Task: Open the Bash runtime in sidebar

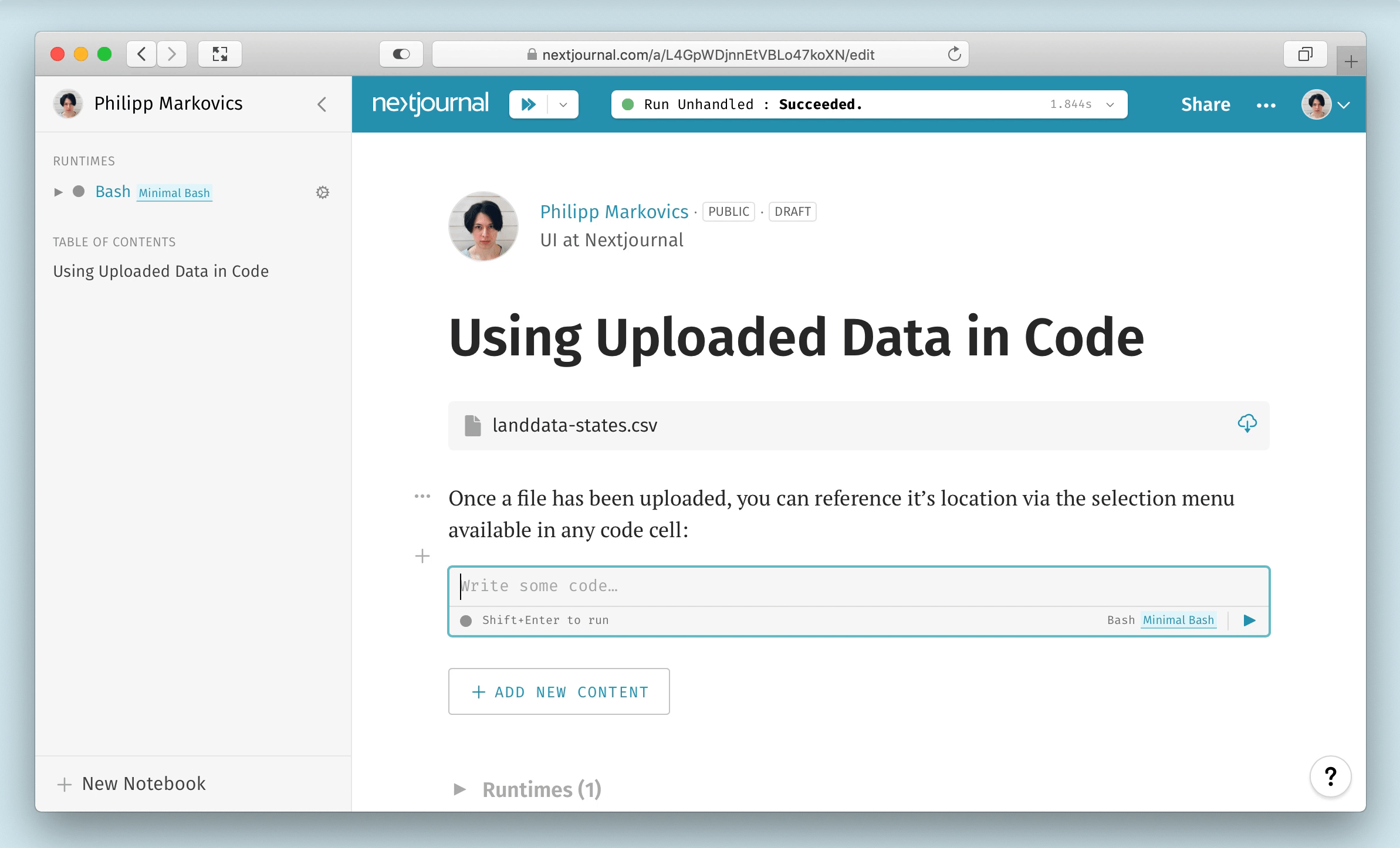Action: 113,192
